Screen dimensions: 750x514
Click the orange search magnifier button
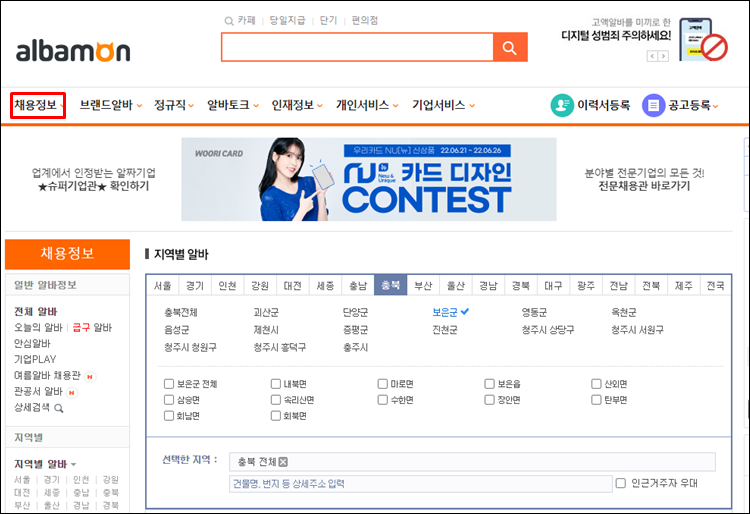pos(510,47)
